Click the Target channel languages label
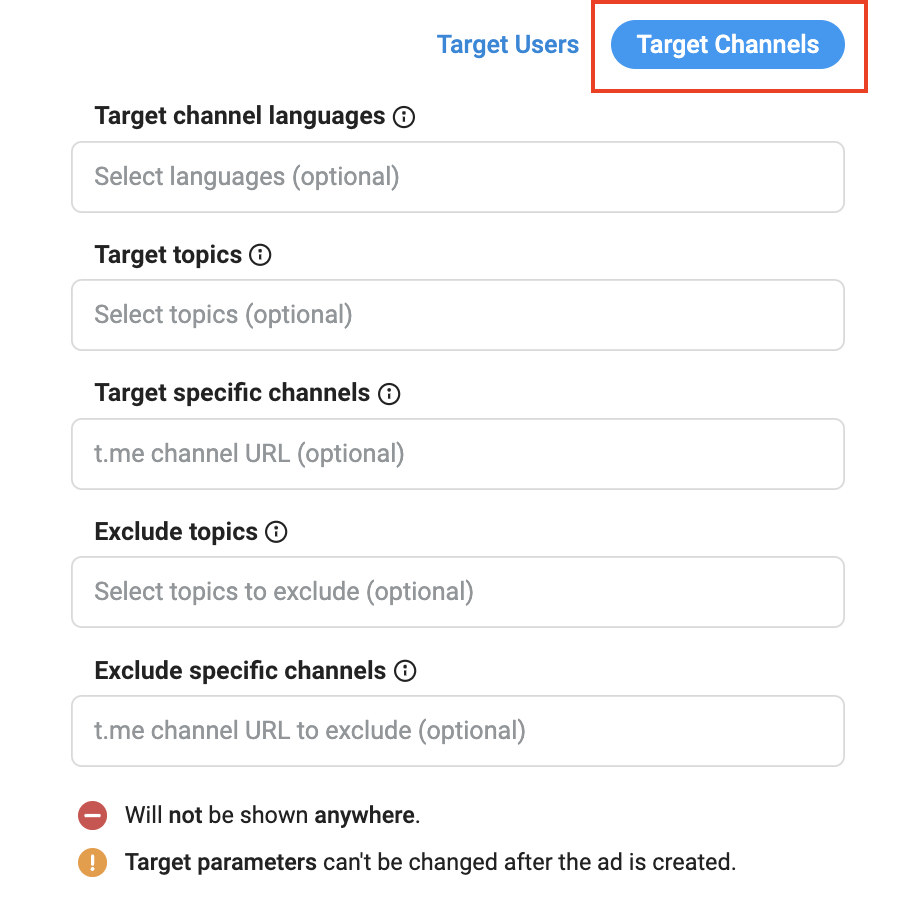 coord(239,116)
